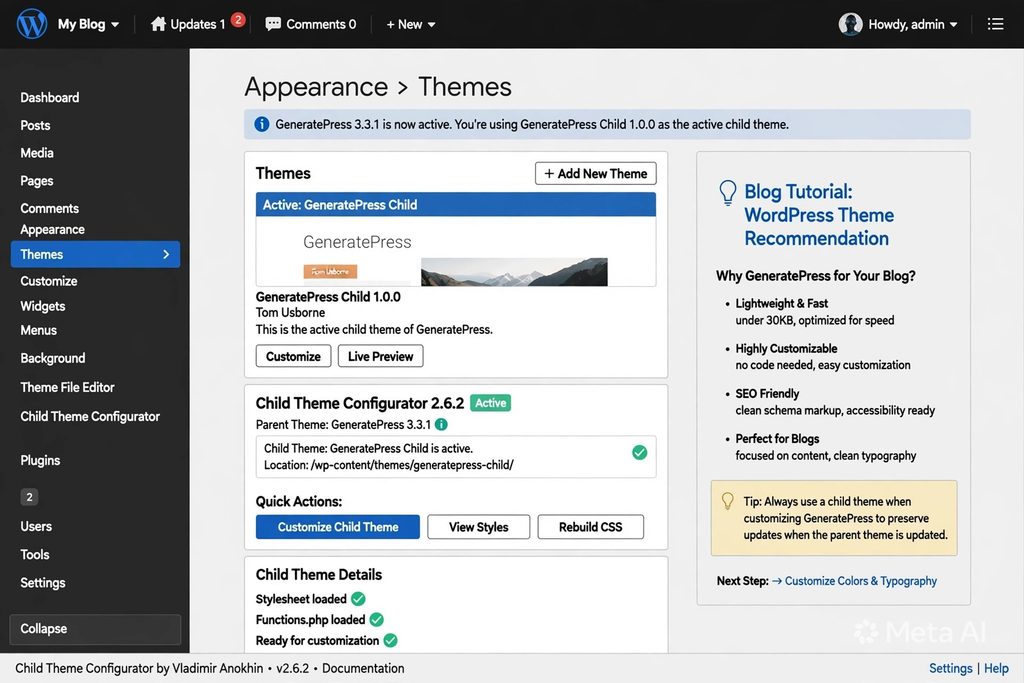The width and height of the screenshot is (1024, 683).
Task: Open Tools in the sidebar
Action: [35, 554]
